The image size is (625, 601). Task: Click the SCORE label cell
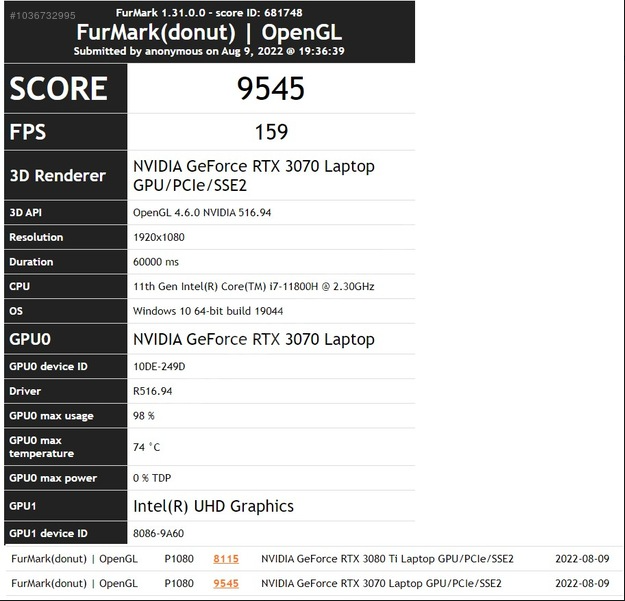click(66, 88)
